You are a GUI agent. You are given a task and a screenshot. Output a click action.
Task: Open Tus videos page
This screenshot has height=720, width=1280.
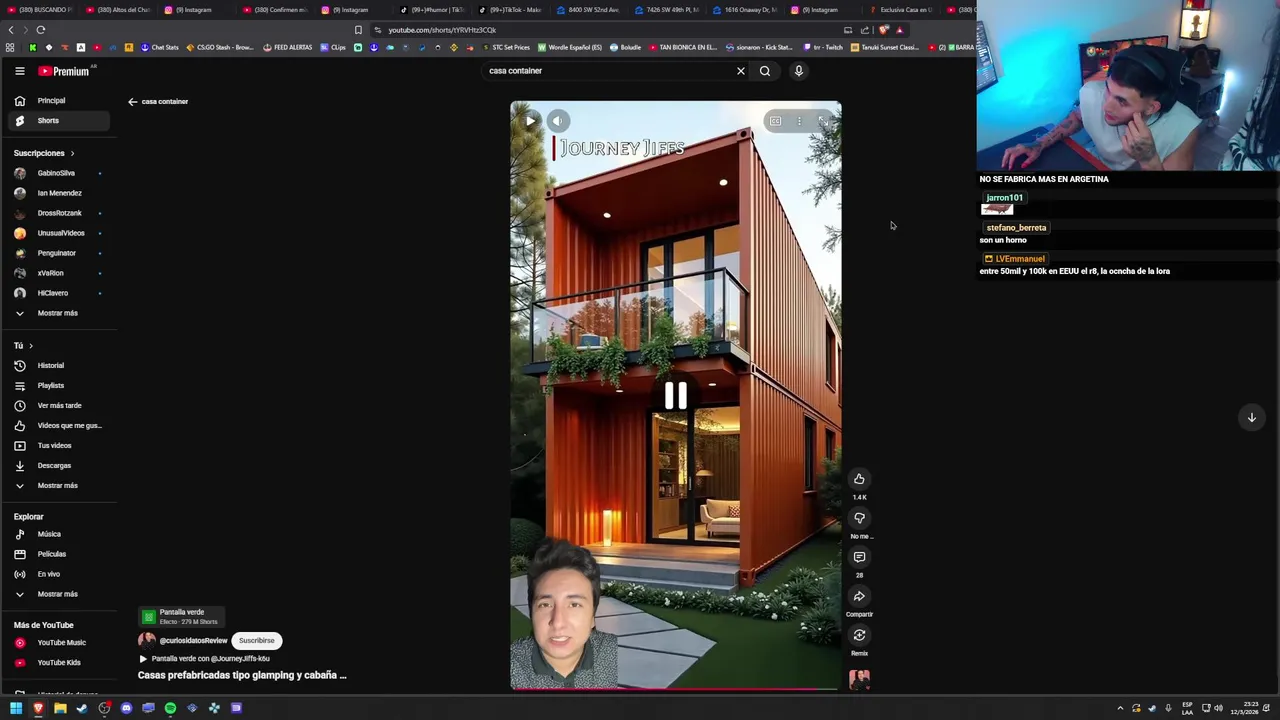click(58, 446)
